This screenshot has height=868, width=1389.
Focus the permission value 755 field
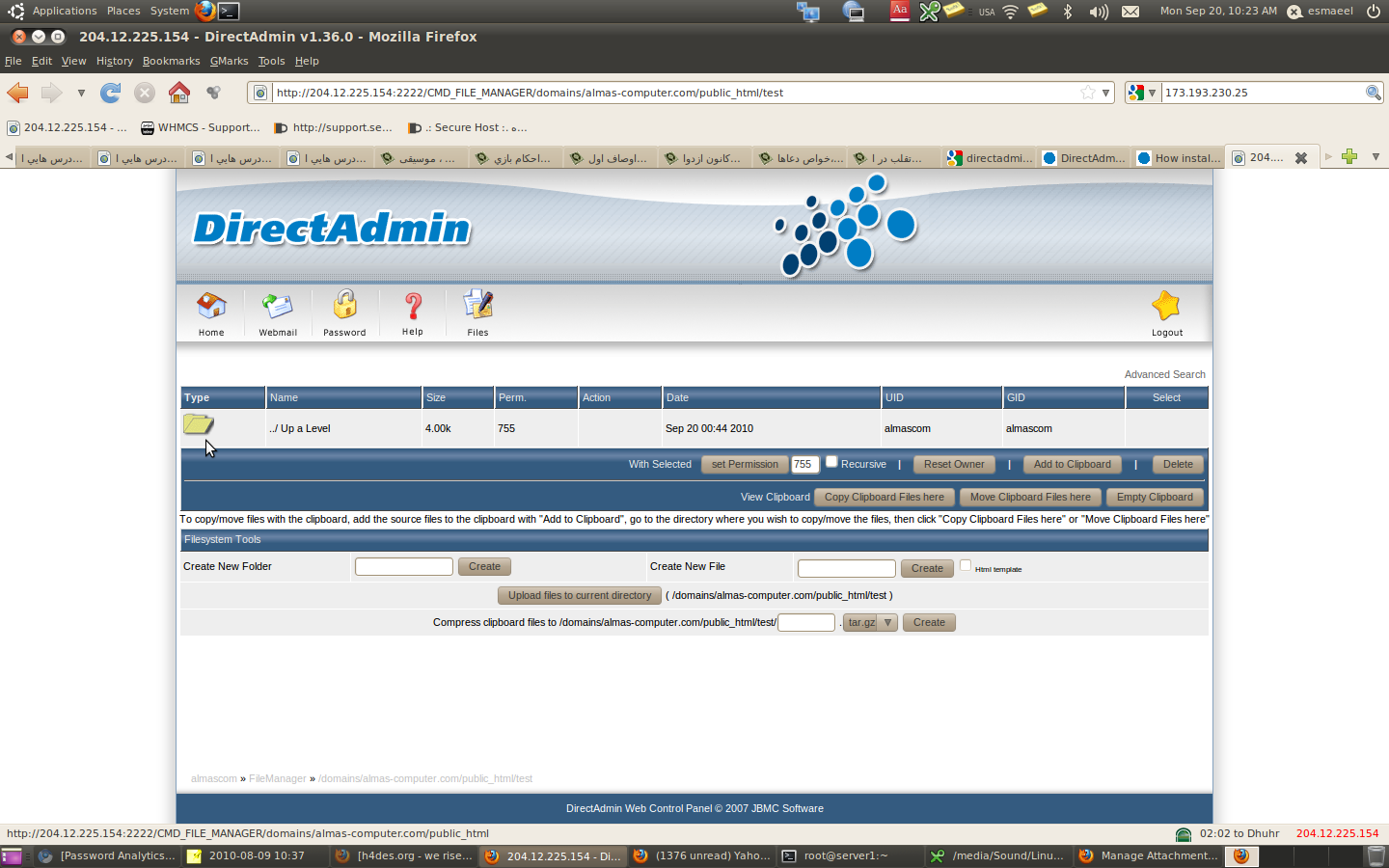804,465
